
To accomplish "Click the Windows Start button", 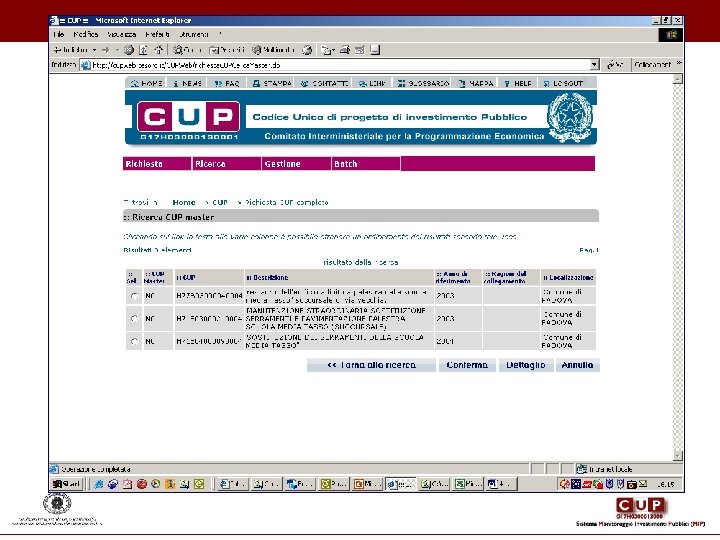I will [67, 484].
